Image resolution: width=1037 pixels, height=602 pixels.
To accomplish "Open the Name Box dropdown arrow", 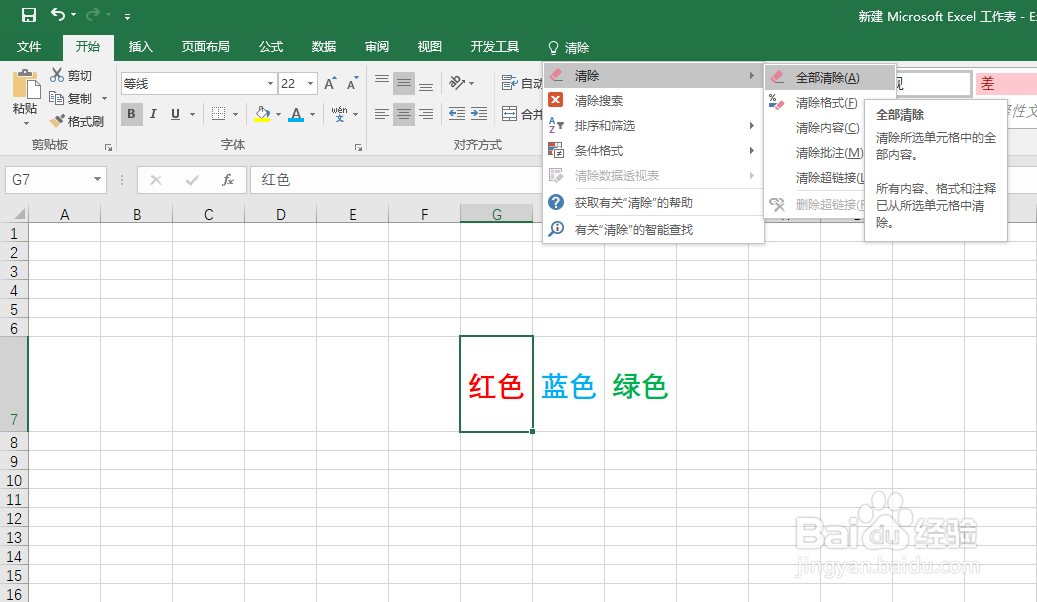I will point(97,179).
